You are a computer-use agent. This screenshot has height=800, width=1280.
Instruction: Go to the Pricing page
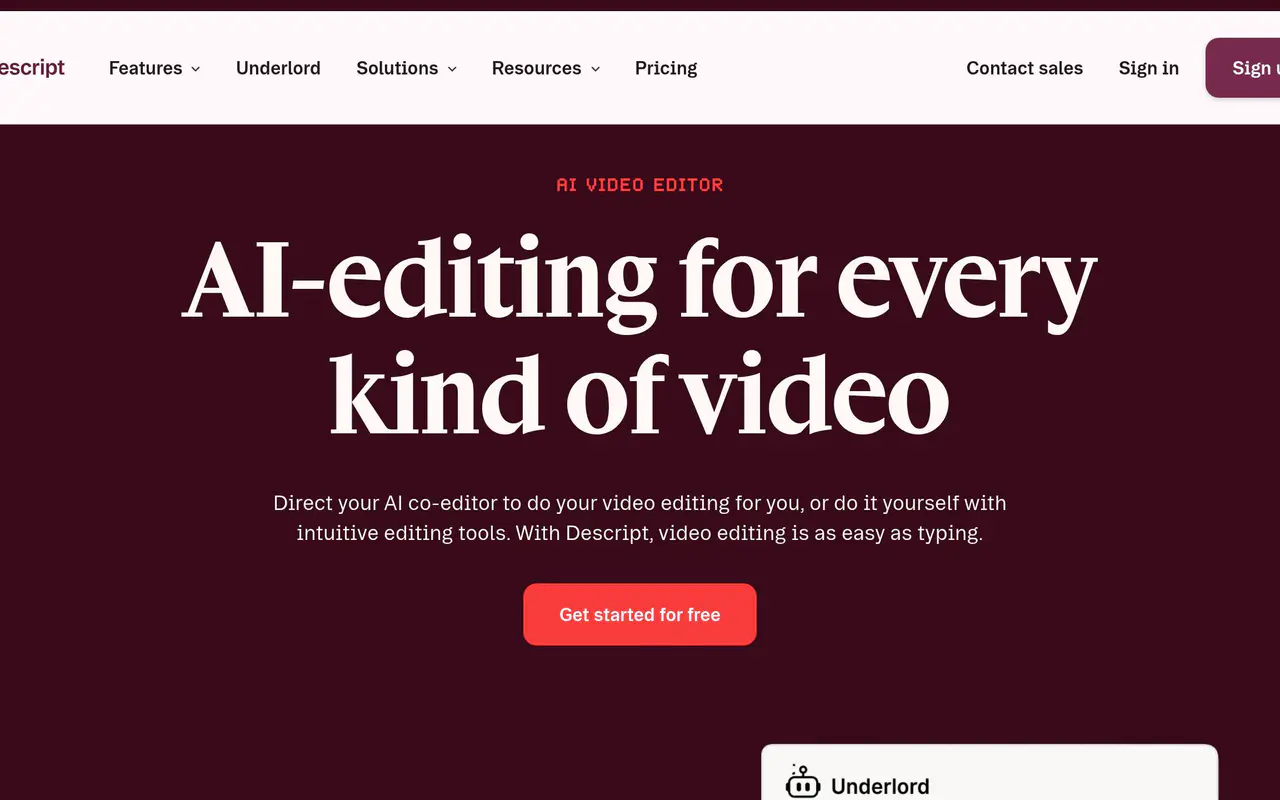pos(666,68)
